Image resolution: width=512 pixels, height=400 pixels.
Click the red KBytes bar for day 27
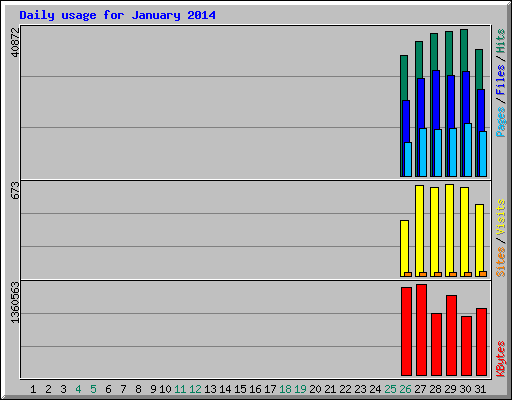(x=421, y=330)
